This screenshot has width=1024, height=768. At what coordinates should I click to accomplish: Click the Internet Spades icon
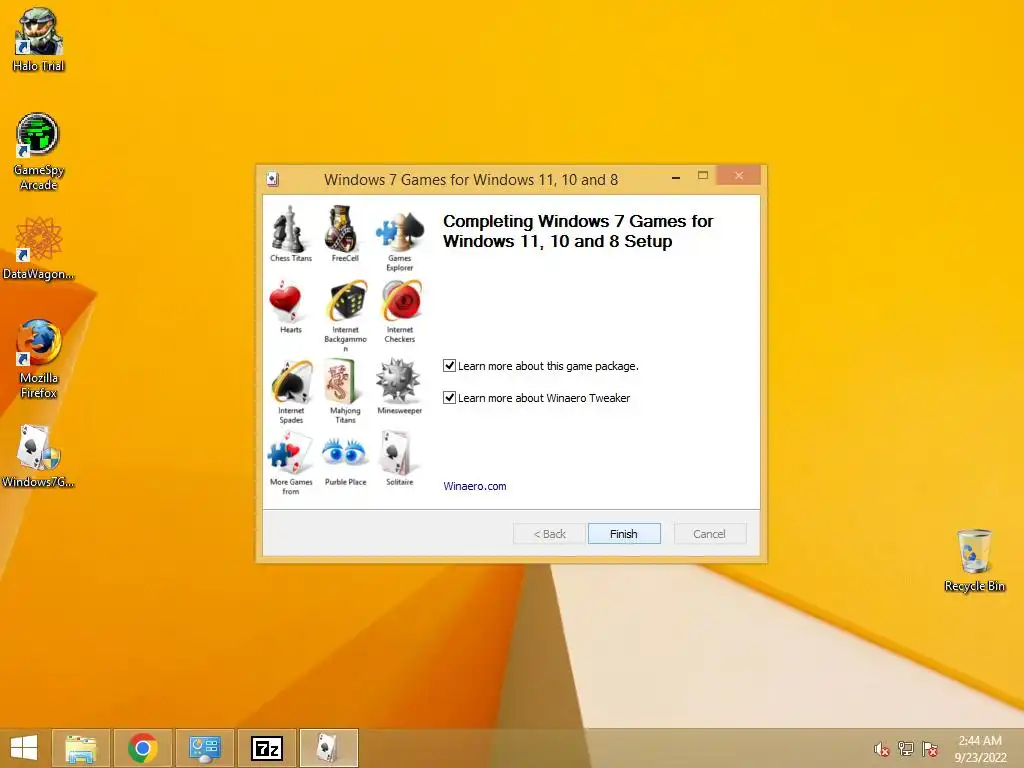point(292,382)
